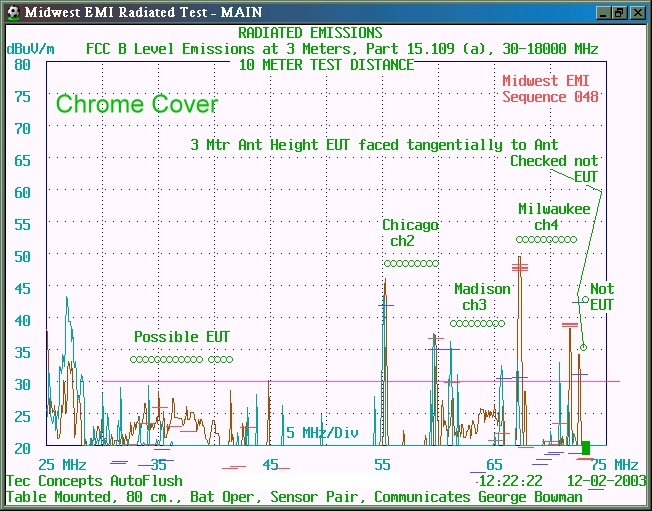Minimize the Midwest EMI Radiated Test window
This screenshot has height=511, width=652.
coord(603,12)
